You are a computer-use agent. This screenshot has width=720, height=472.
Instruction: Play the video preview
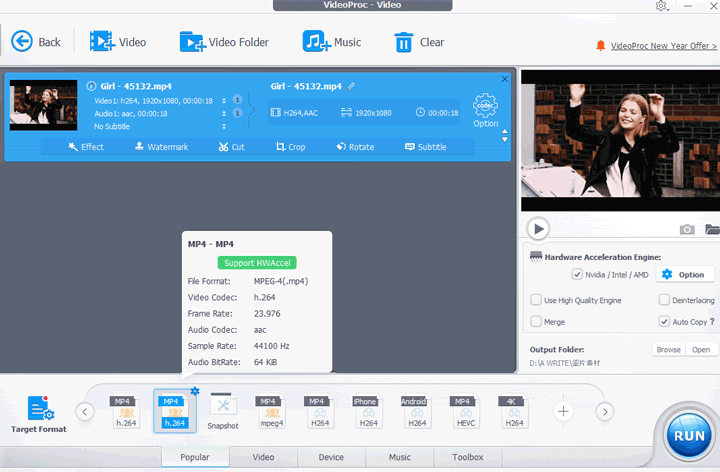pos(538,229)
